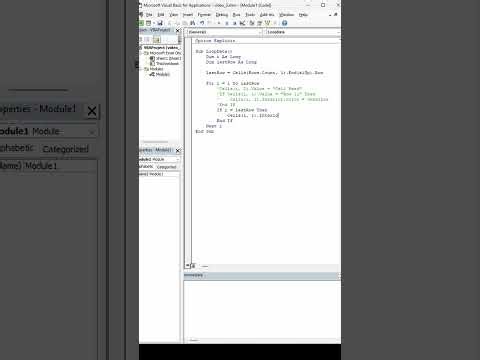
Task: Open the Insert menu
Action: point(188,15)
